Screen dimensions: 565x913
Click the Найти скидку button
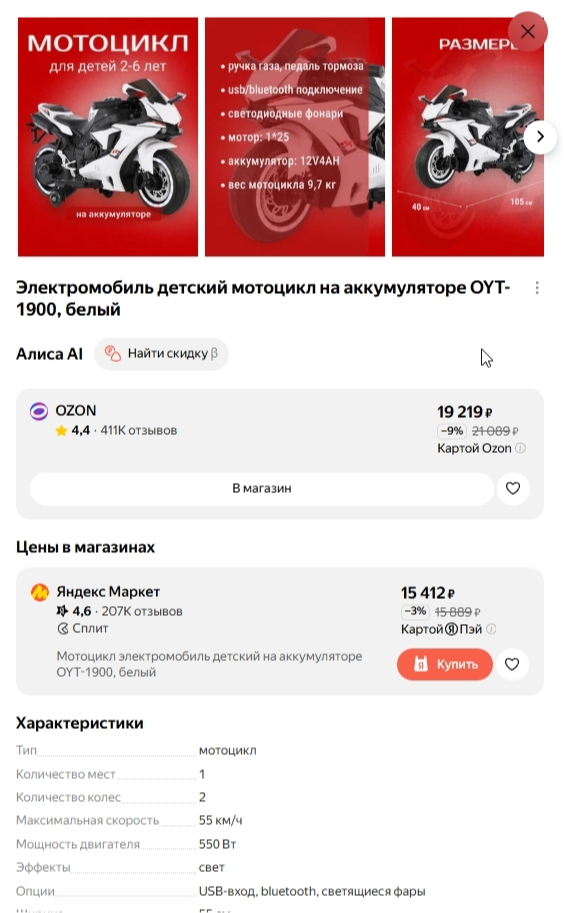click(x=161, y=354)
